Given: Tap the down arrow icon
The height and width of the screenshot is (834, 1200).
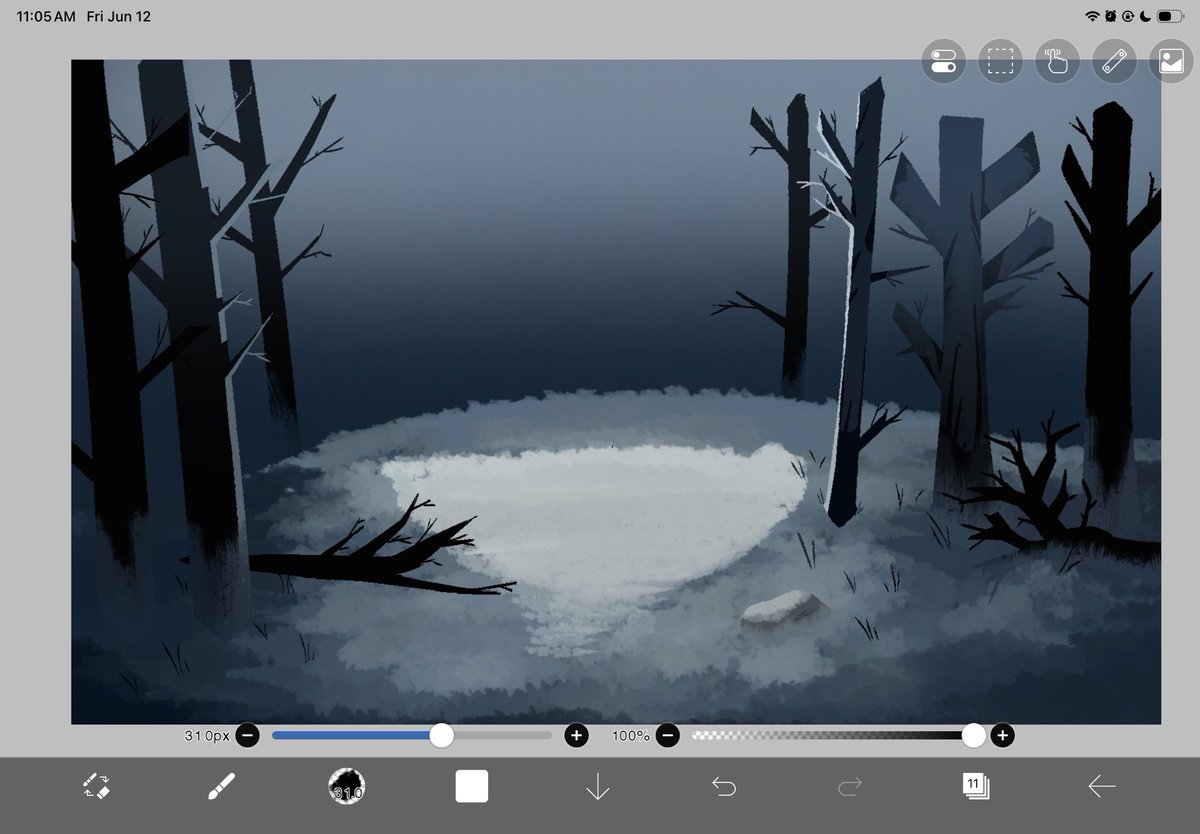Looking at the screenshot, I should coord(597,787).
